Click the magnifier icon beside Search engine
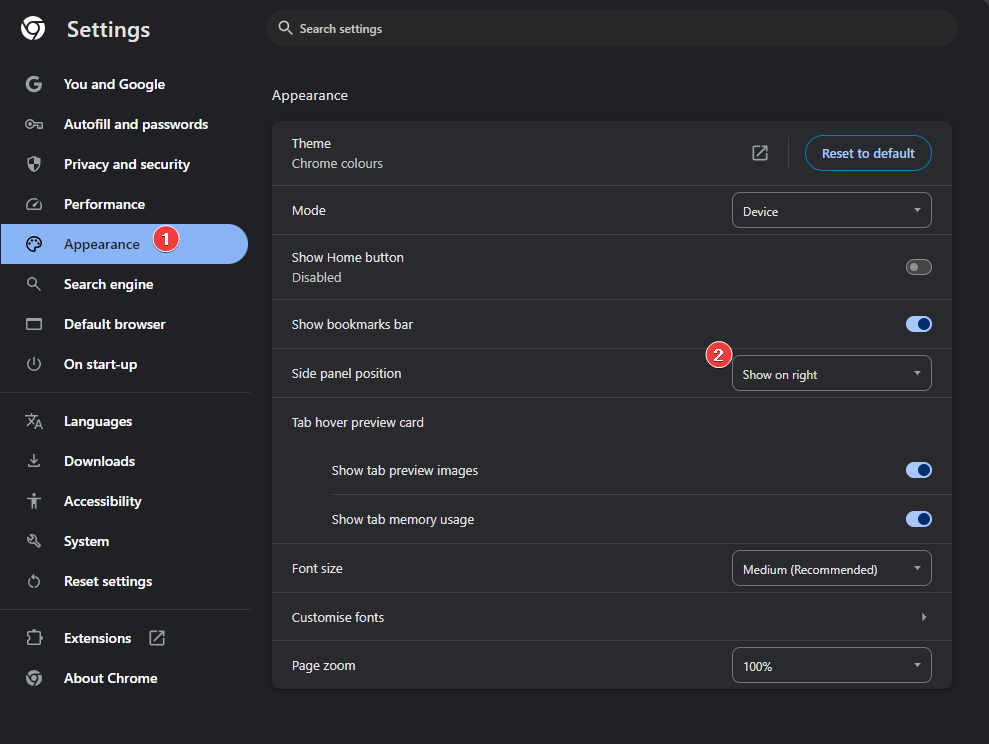989x744 pixels. (x=33, y=284)
